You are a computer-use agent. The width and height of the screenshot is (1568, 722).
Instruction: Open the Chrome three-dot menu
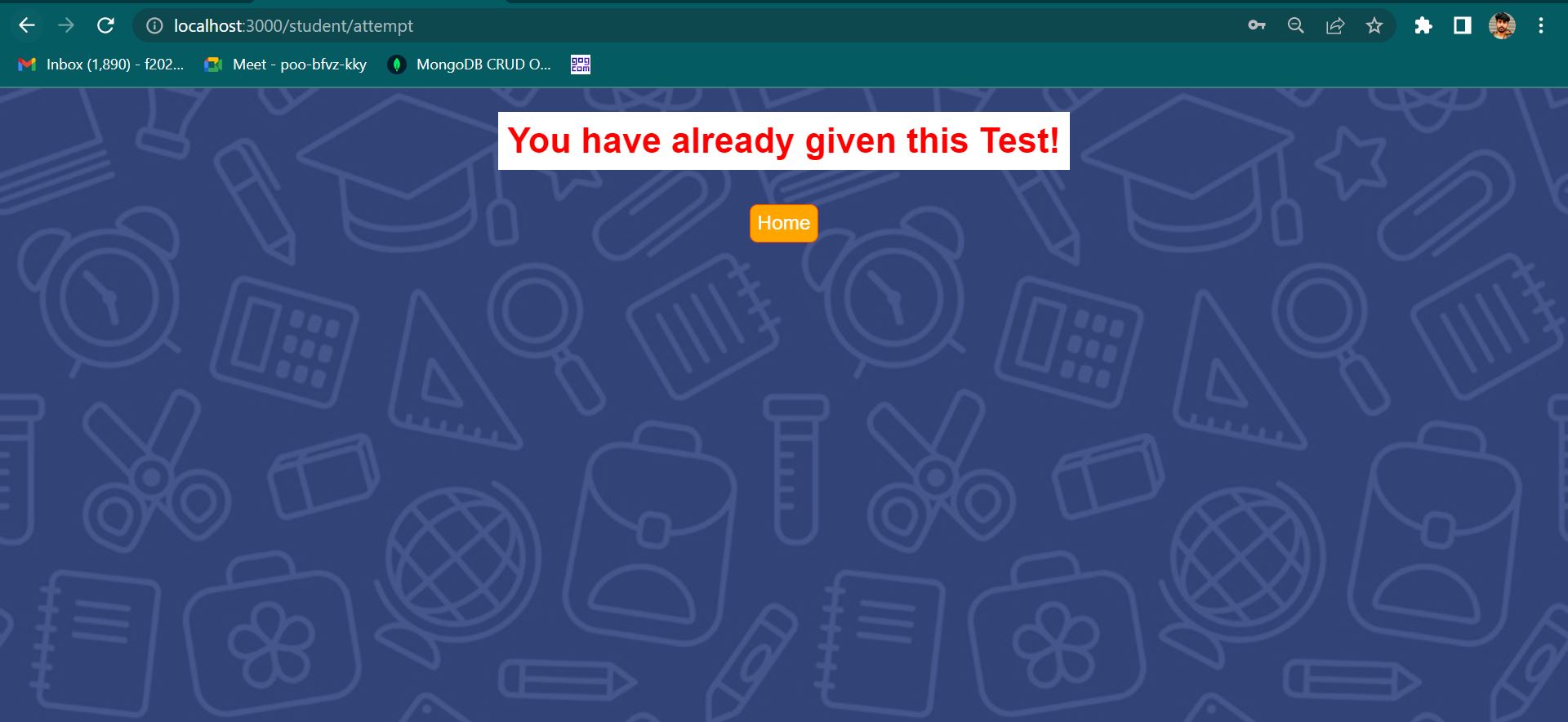tap(1541, 26)
